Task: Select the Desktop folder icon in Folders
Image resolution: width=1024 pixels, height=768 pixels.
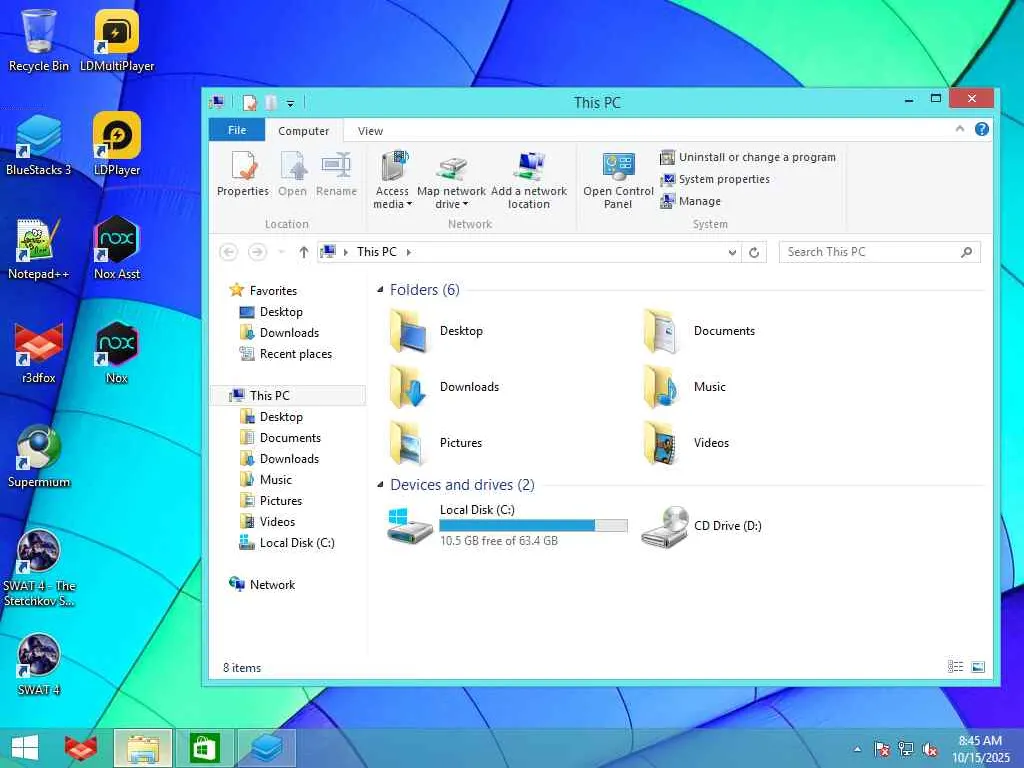Action: [x=409, y=331]
